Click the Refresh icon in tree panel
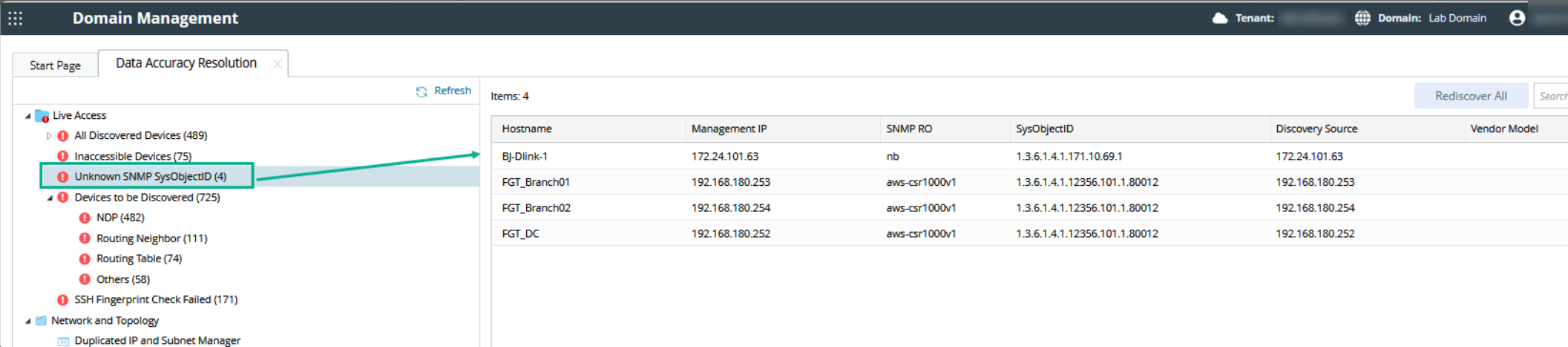The height and width of the screenshot is (347, 1568). (421, 91)
